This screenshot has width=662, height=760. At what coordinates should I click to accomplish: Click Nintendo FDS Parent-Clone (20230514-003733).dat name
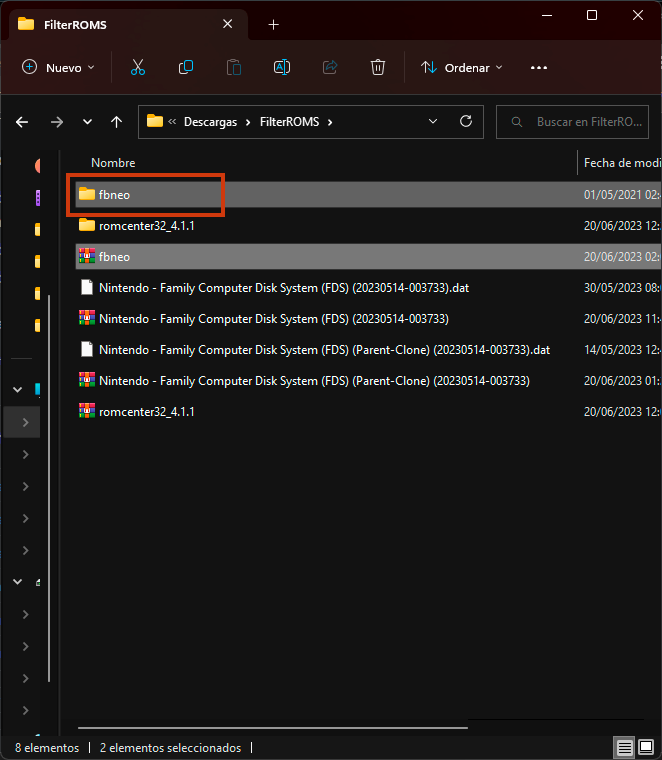[x=324, y=349]
